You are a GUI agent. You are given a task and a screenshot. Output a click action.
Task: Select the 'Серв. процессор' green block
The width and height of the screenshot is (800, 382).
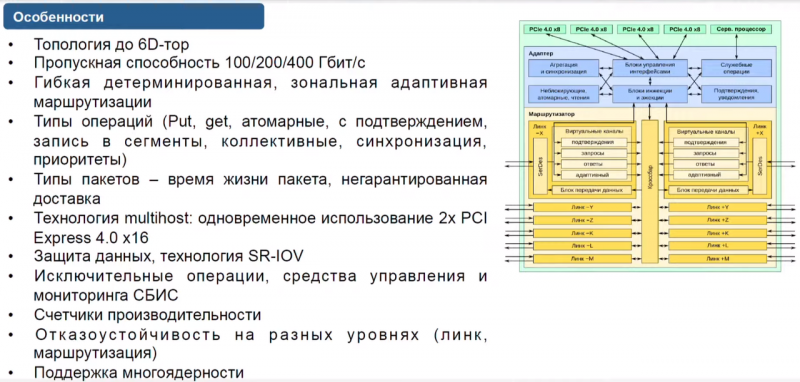pos(741,30)
